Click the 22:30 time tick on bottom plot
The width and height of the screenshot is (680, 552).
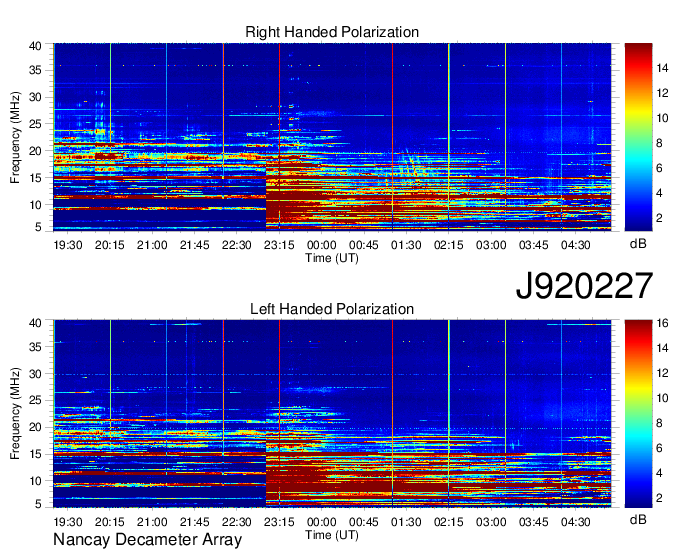[237, 522]
